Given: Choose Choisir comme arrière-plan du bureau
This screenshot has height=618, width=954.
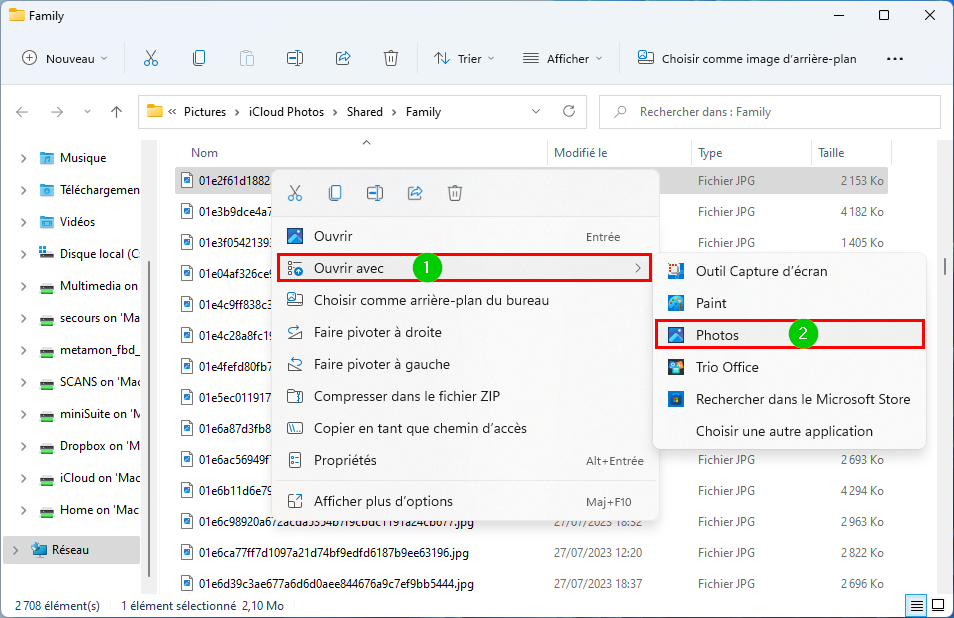Looking at the screenshot, I should (x=465, y=300).
